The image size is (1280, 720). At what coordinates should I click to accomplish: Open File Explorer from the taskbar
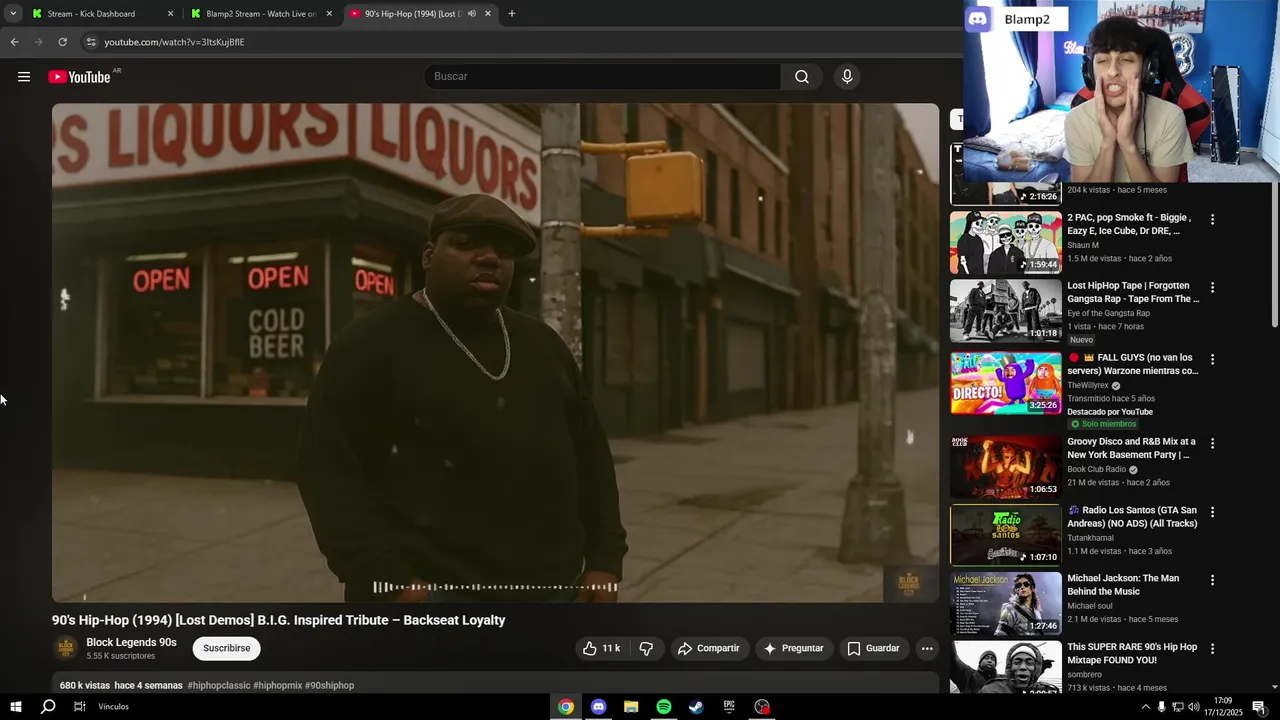tap(631, 707)
